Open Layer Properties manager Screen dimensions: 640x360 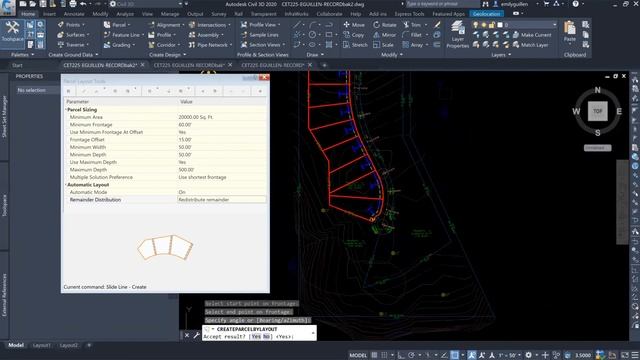click(x=458, y=34)
